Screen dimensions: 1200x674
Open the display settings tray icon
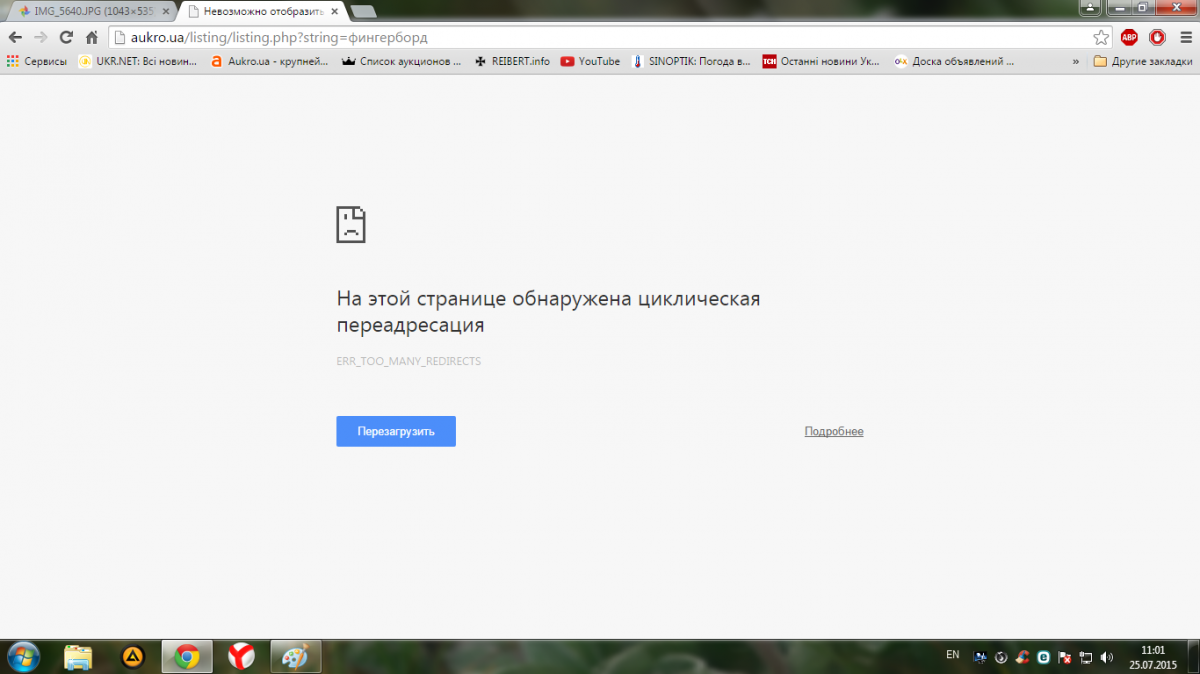(x=980, y=657)
